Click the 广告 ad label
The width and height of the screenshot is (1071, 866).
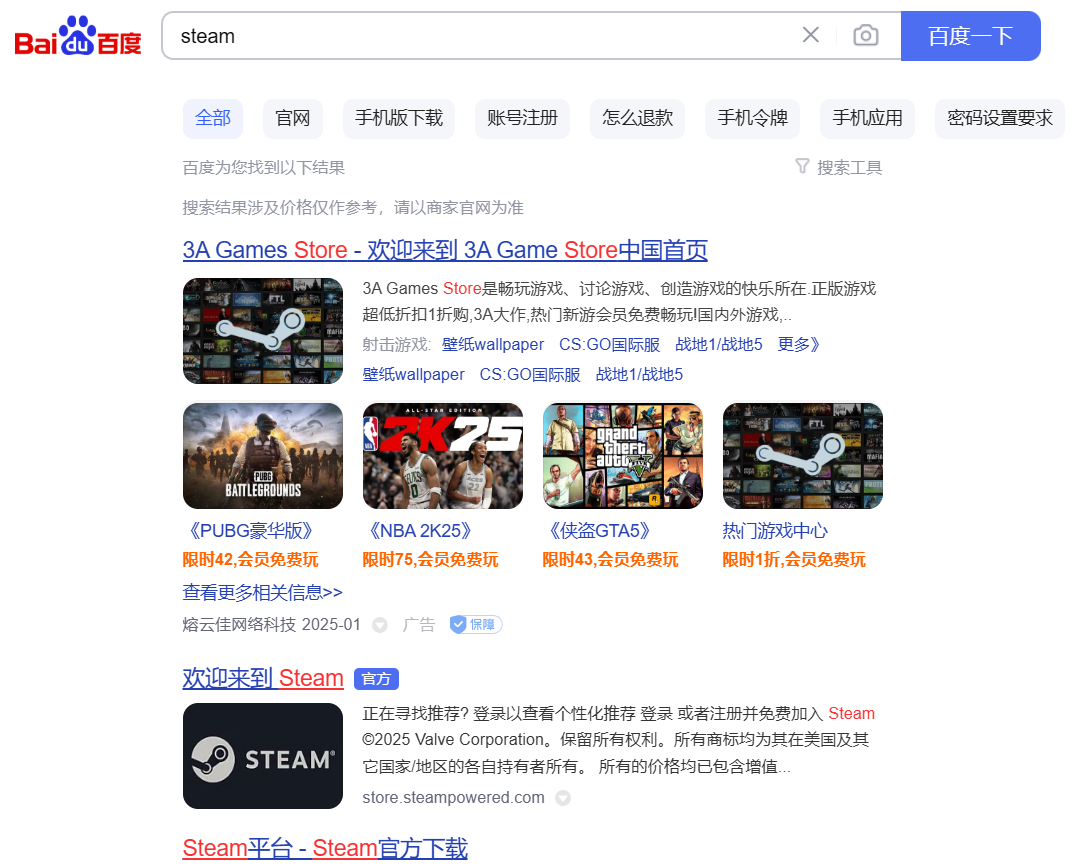click(x=419, y=624)
